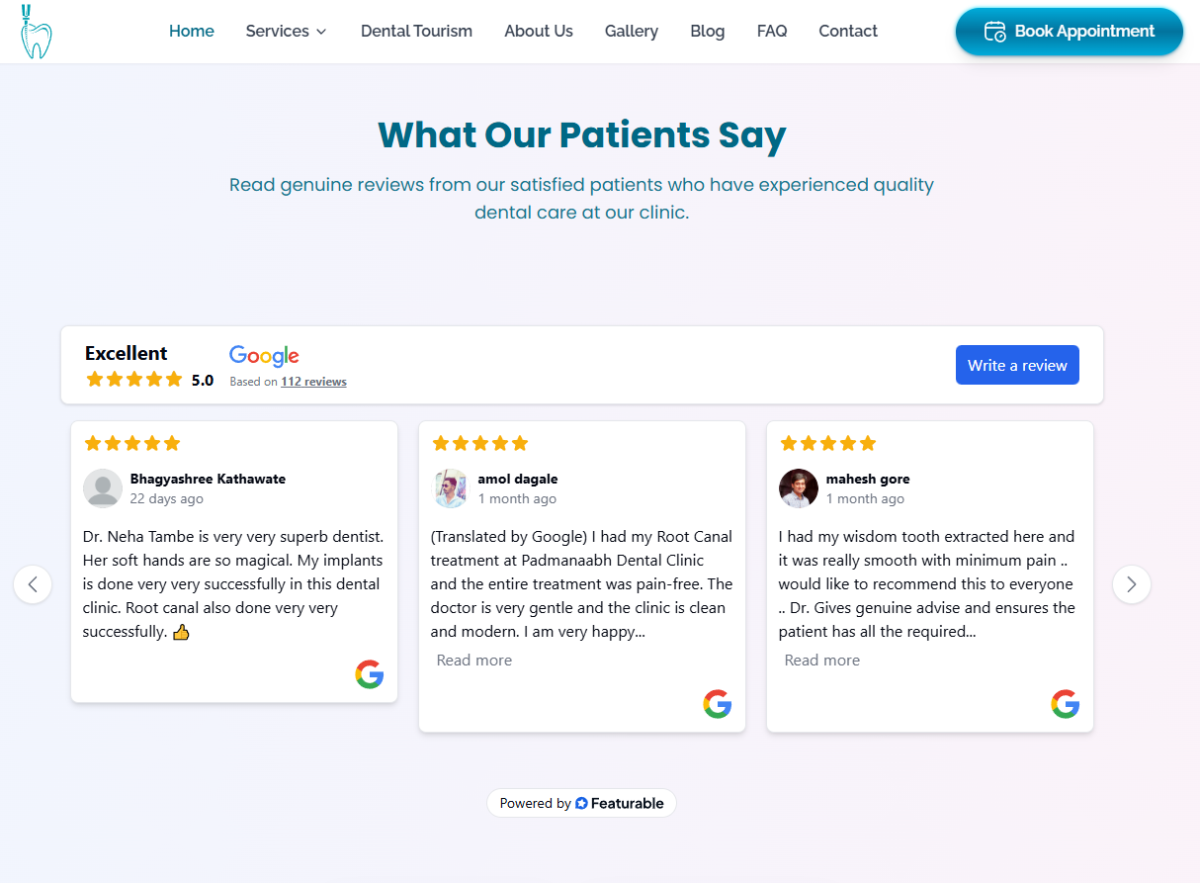Click amol dagale's profile picture

coord(450,488)
